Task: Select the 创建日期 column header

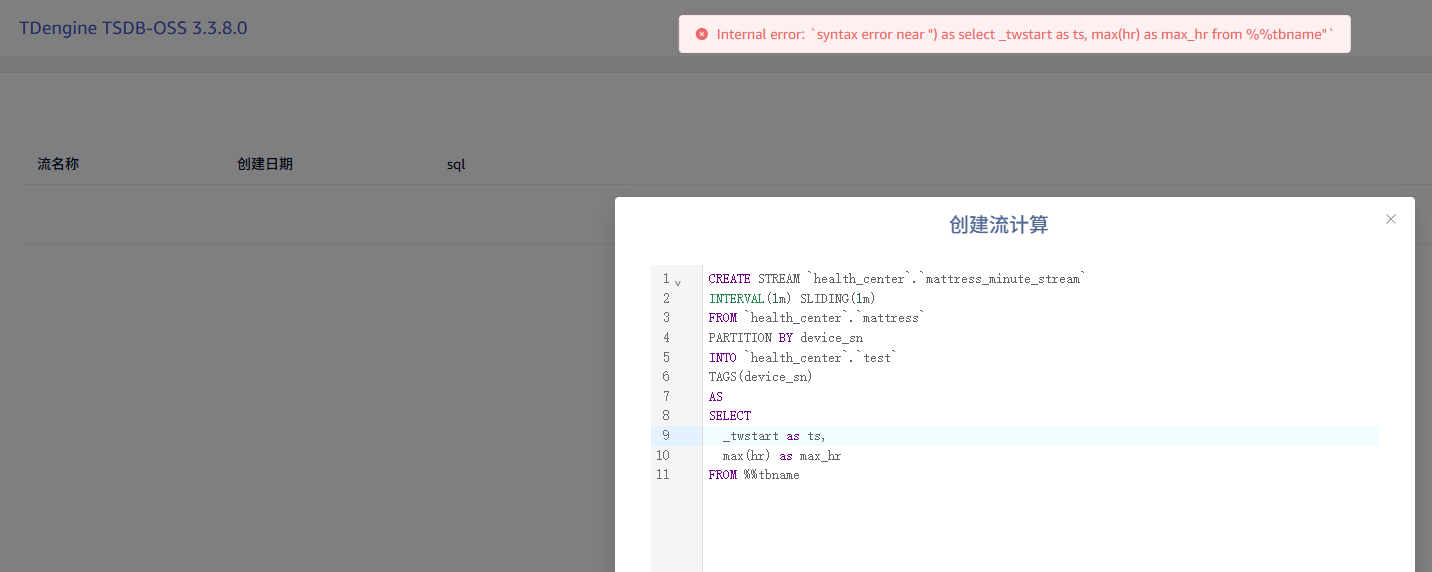Action: (265, 164)
